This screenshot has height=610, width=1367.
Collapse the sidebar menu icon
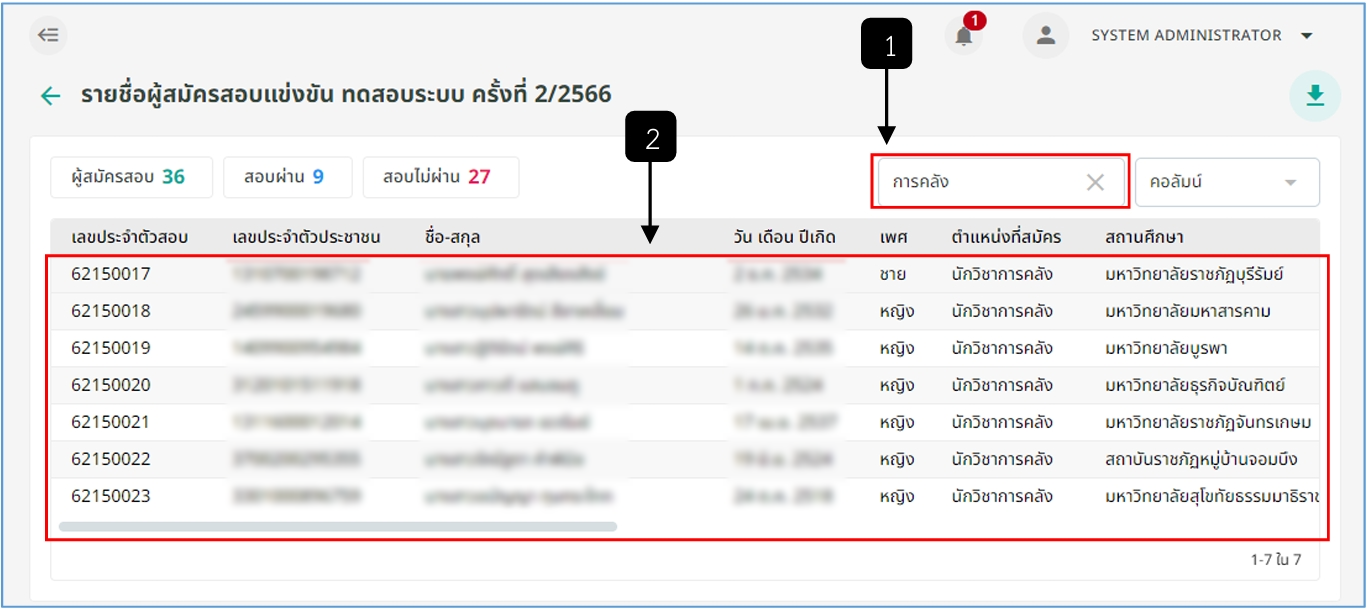(48, 35)
